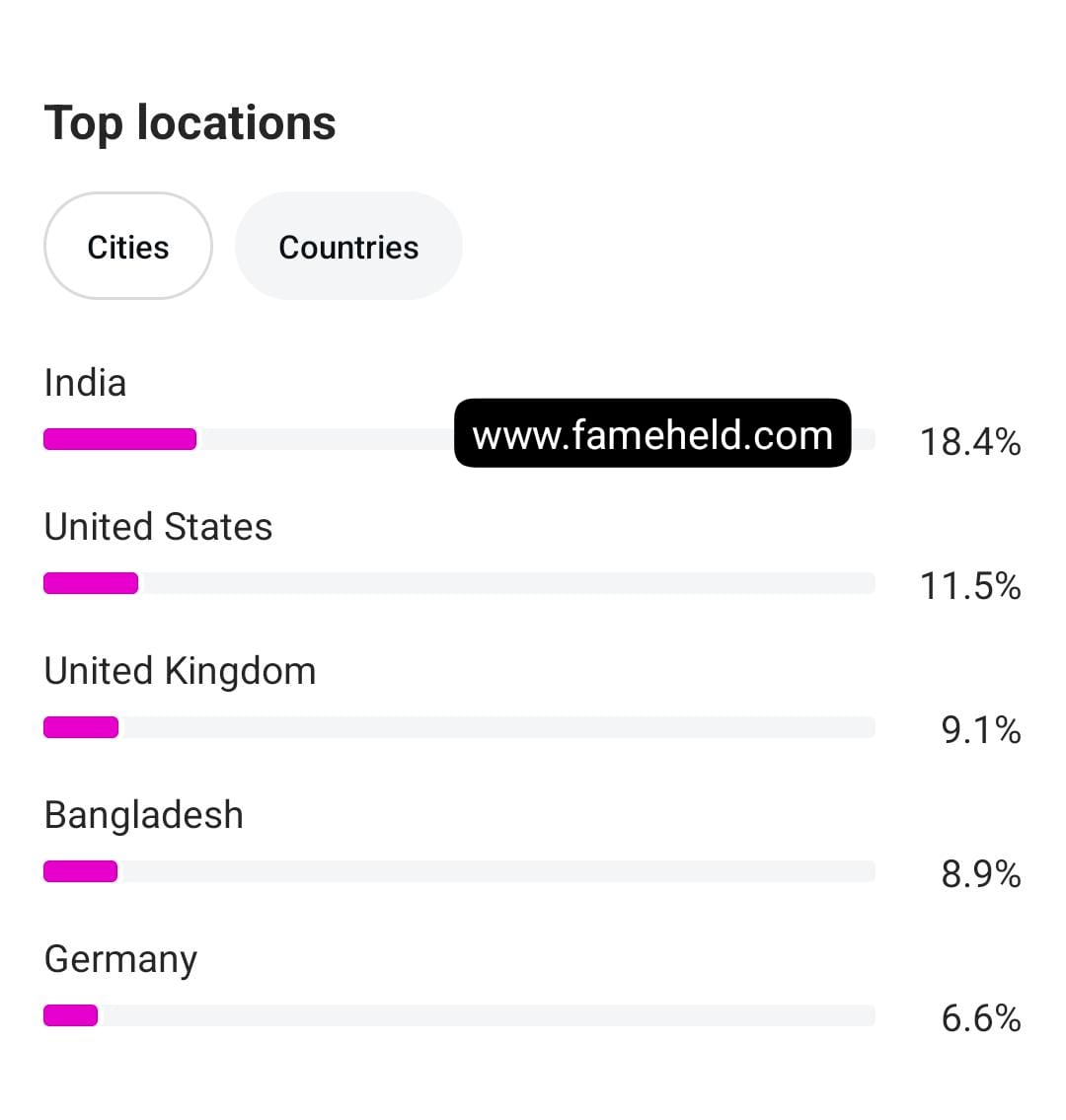Click the 6.6% percentage value
This screenshot has width=1066, height=1120.
(980, 1018)
